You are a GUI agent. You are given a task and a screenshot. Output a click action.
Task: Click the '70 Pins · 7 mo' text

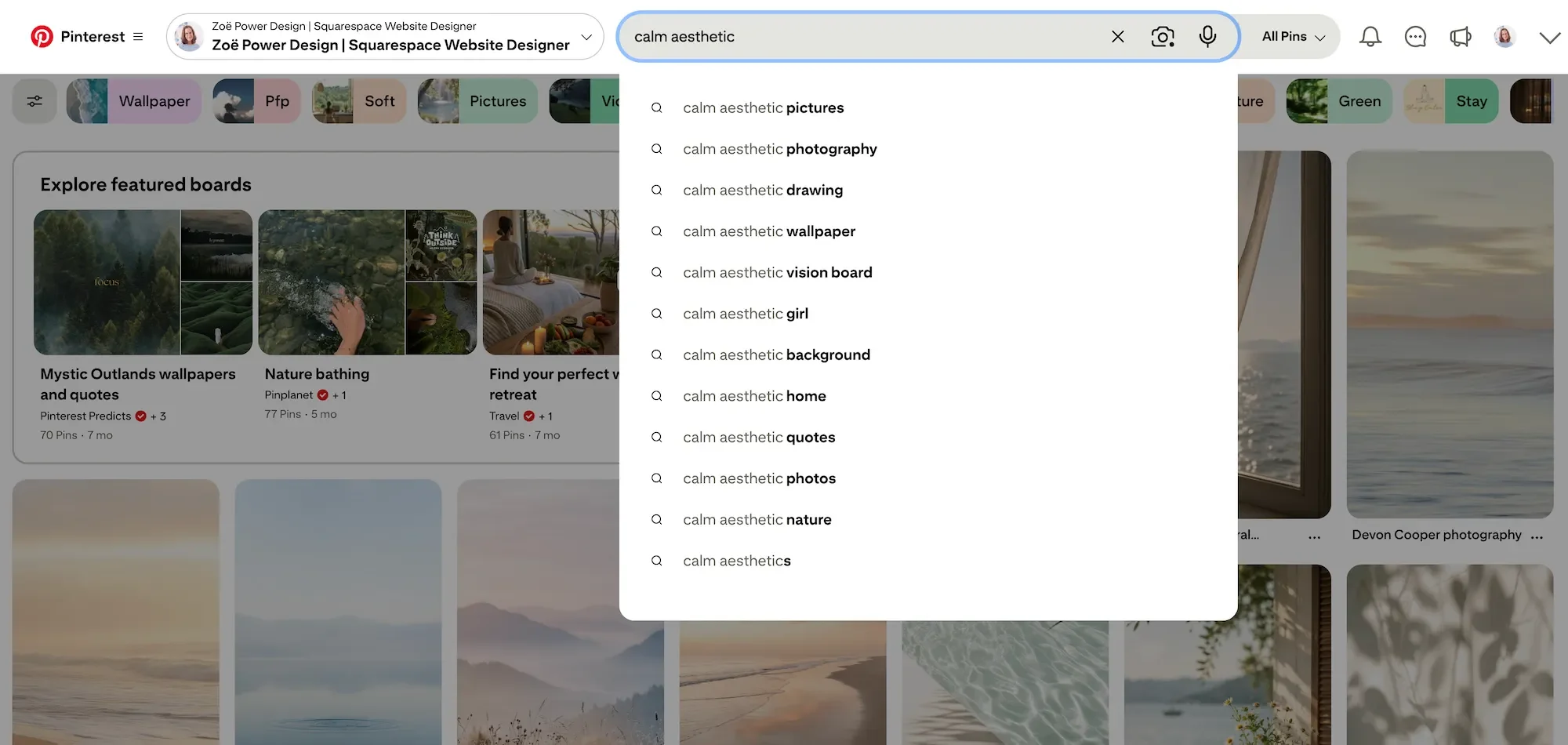[76, 435]
